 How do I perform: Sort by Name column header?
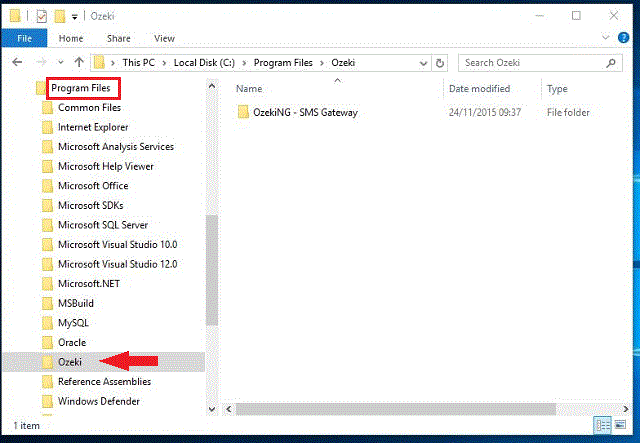(x=249, y=89)
